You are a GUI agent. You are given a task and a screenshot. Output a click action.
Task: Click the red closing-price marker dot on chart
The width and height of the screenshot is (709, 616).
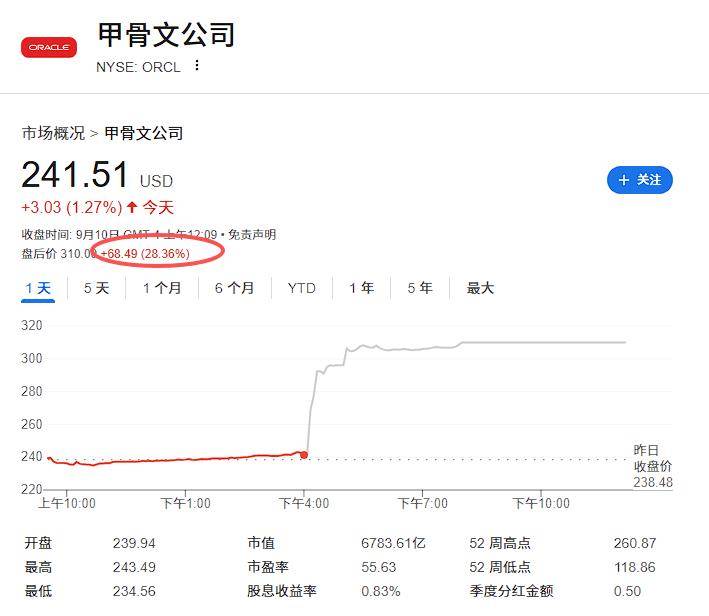click(304, 455)
